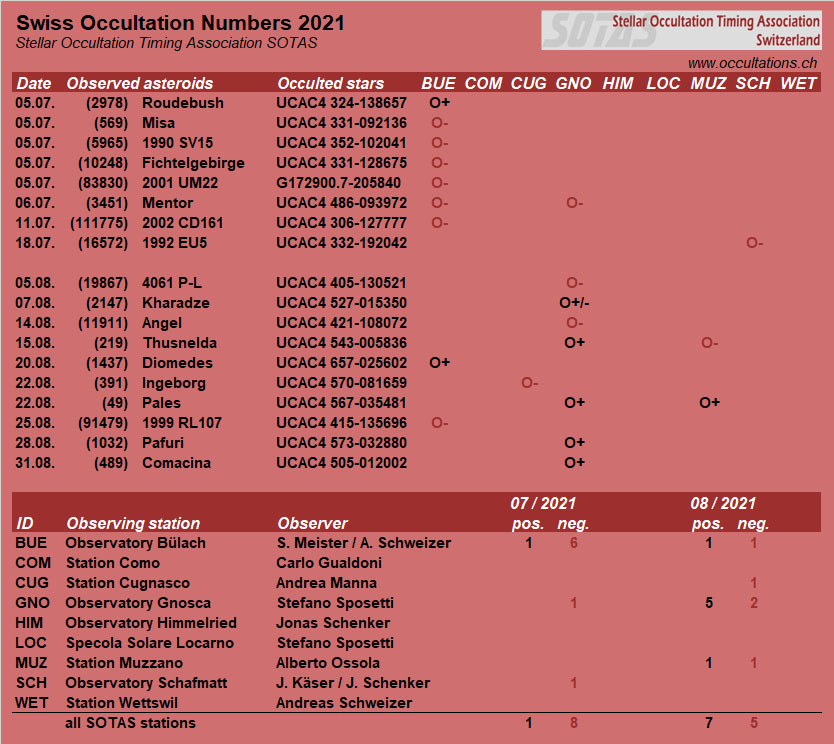Select the title "Swiss Occultation Numbers 2021"
834x744 pixels.
click(180, 23)
